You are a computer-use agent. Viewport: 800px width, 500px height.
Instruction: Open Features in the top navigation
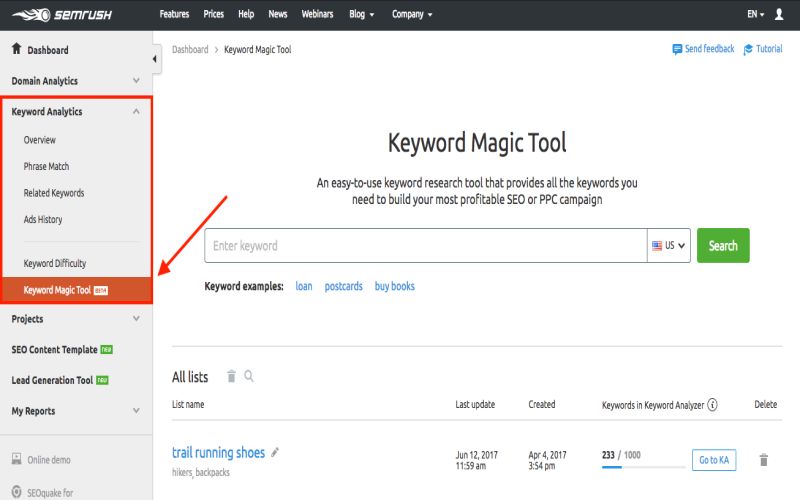coord(174,14)
